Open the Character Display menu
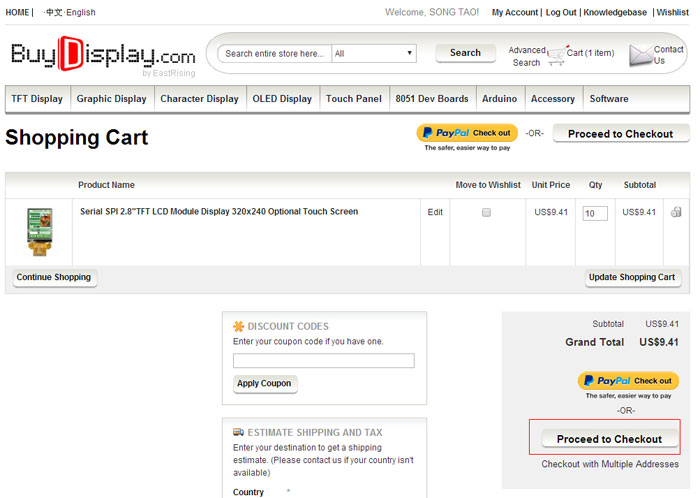This screenshot has height=498, width=700. 200,99
